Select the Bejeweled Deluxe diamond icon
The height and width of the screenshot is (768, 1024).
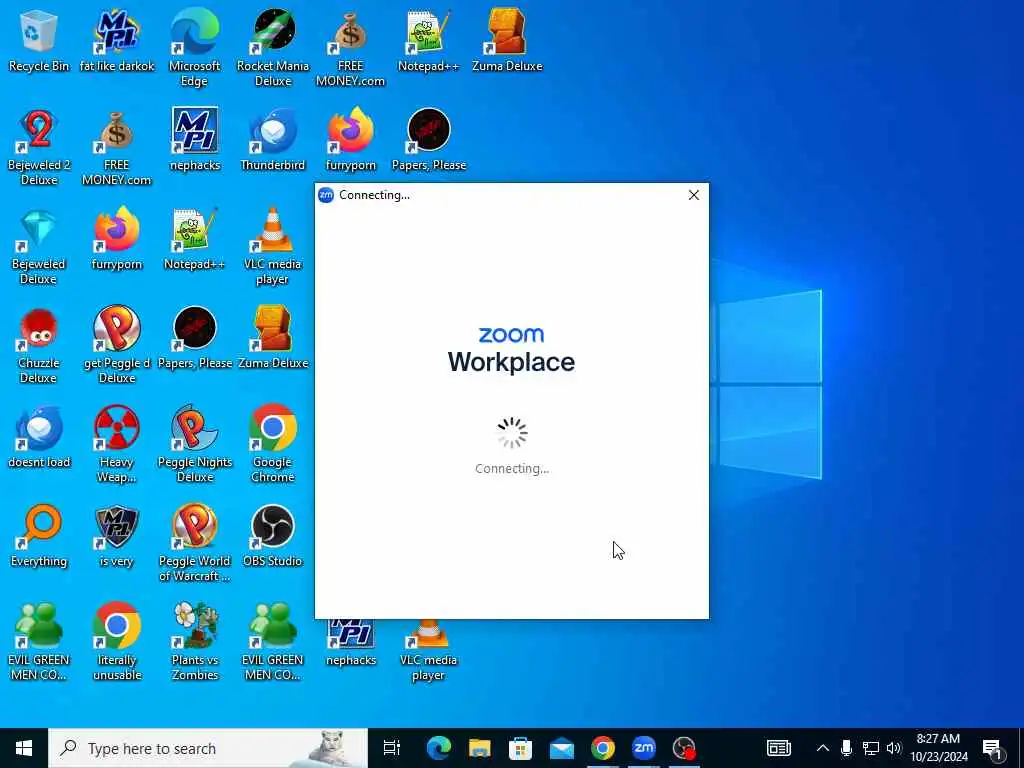39,246
